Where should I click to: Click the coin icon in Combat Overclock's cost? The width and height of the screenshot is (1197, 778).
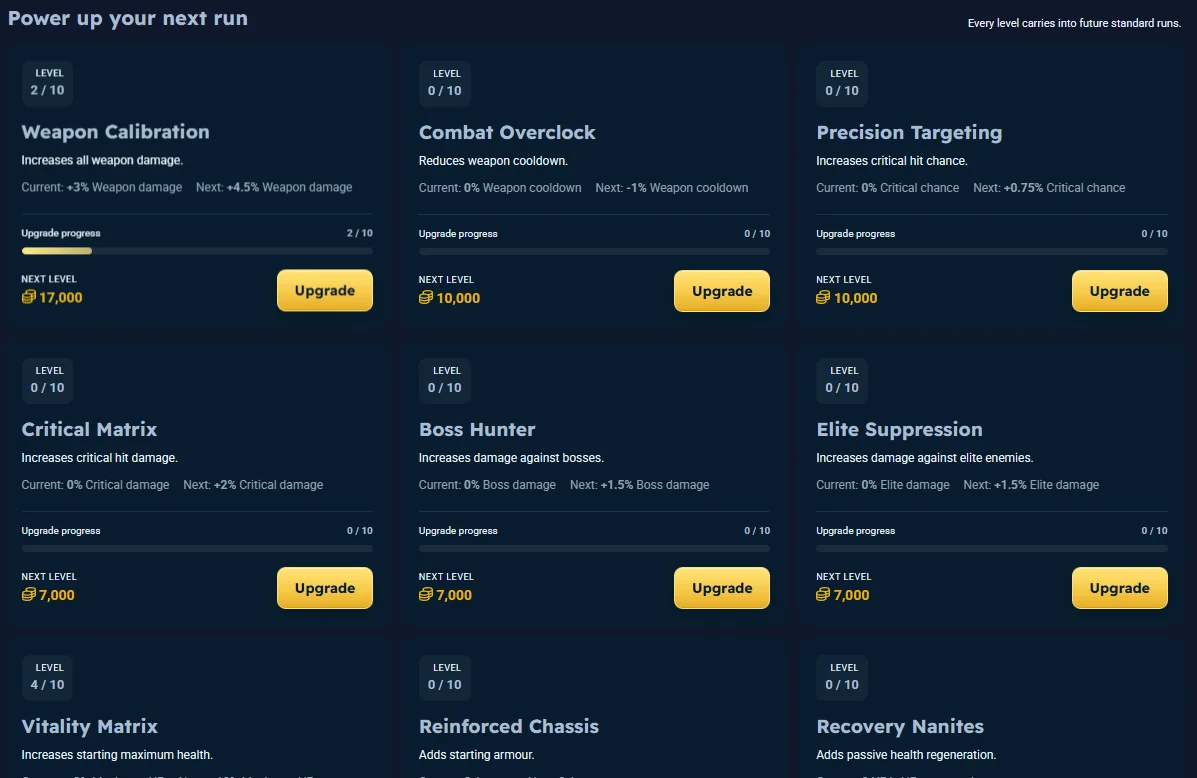[x=426, y=298]
